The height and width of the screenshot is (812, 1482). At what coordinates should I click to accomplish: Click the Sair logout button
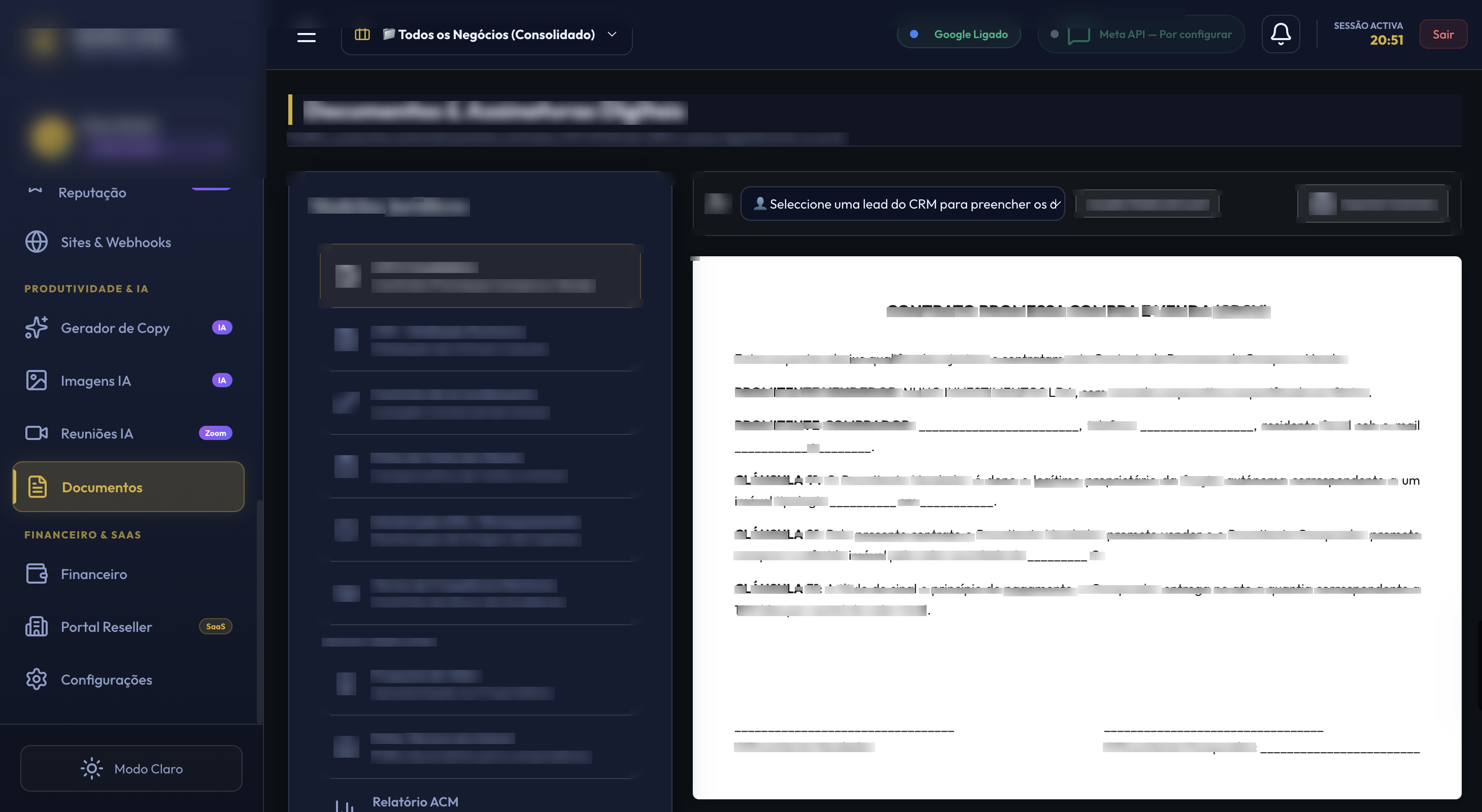click(x=1443, y=34)
